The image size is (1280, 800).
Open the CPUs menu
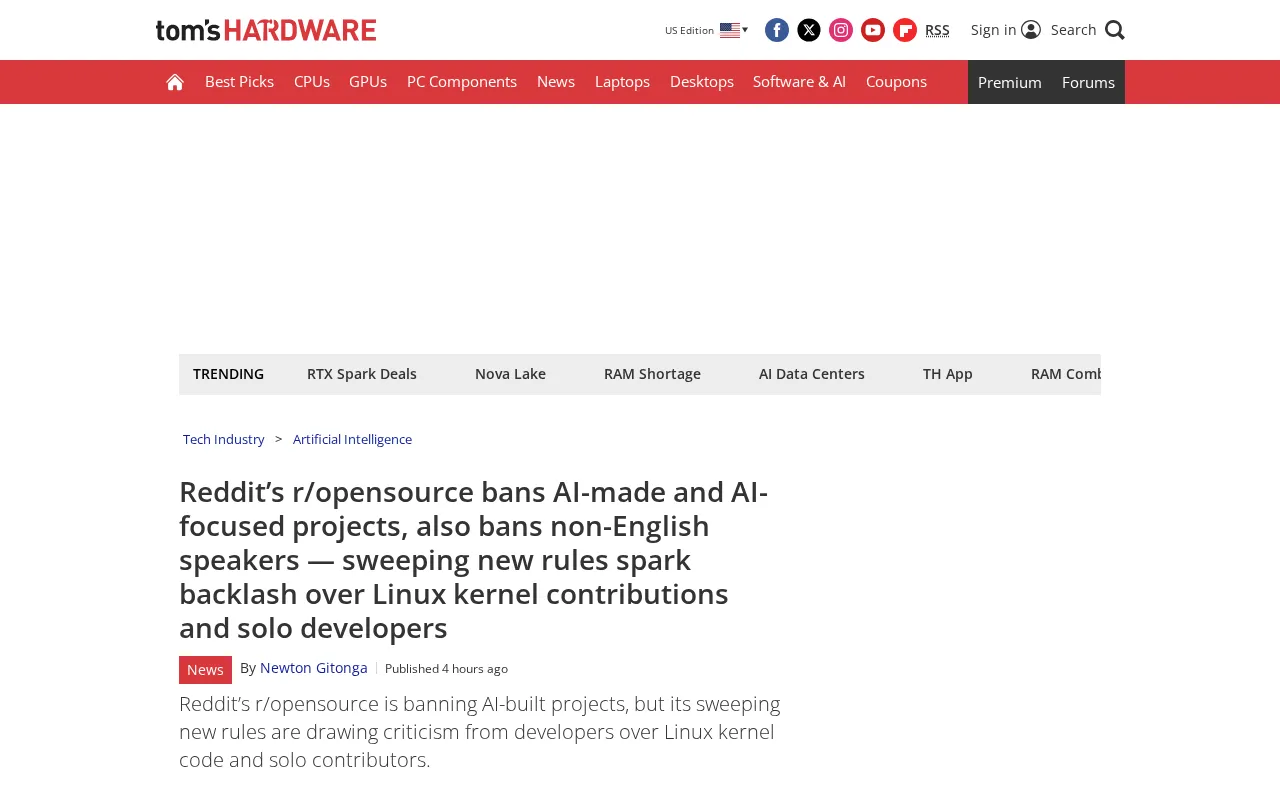coord(312,82)
